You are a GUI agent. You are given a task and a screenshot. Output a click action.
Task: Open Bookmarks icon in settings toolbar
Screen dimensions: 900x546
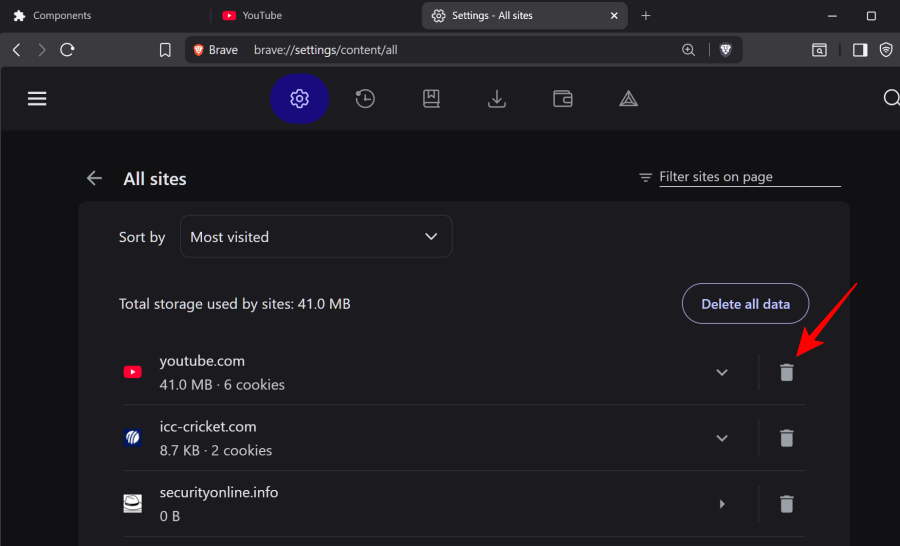tap(431, 98)
